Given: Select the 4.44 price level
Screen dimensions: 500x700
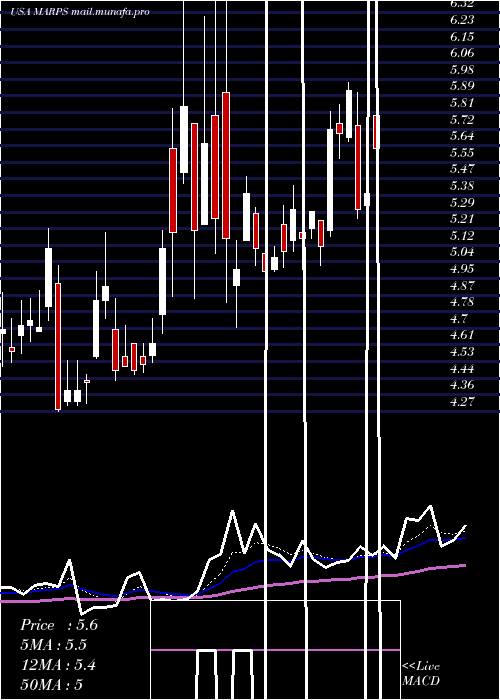Looking at the screenshot, I should click(x=462, y=369).
